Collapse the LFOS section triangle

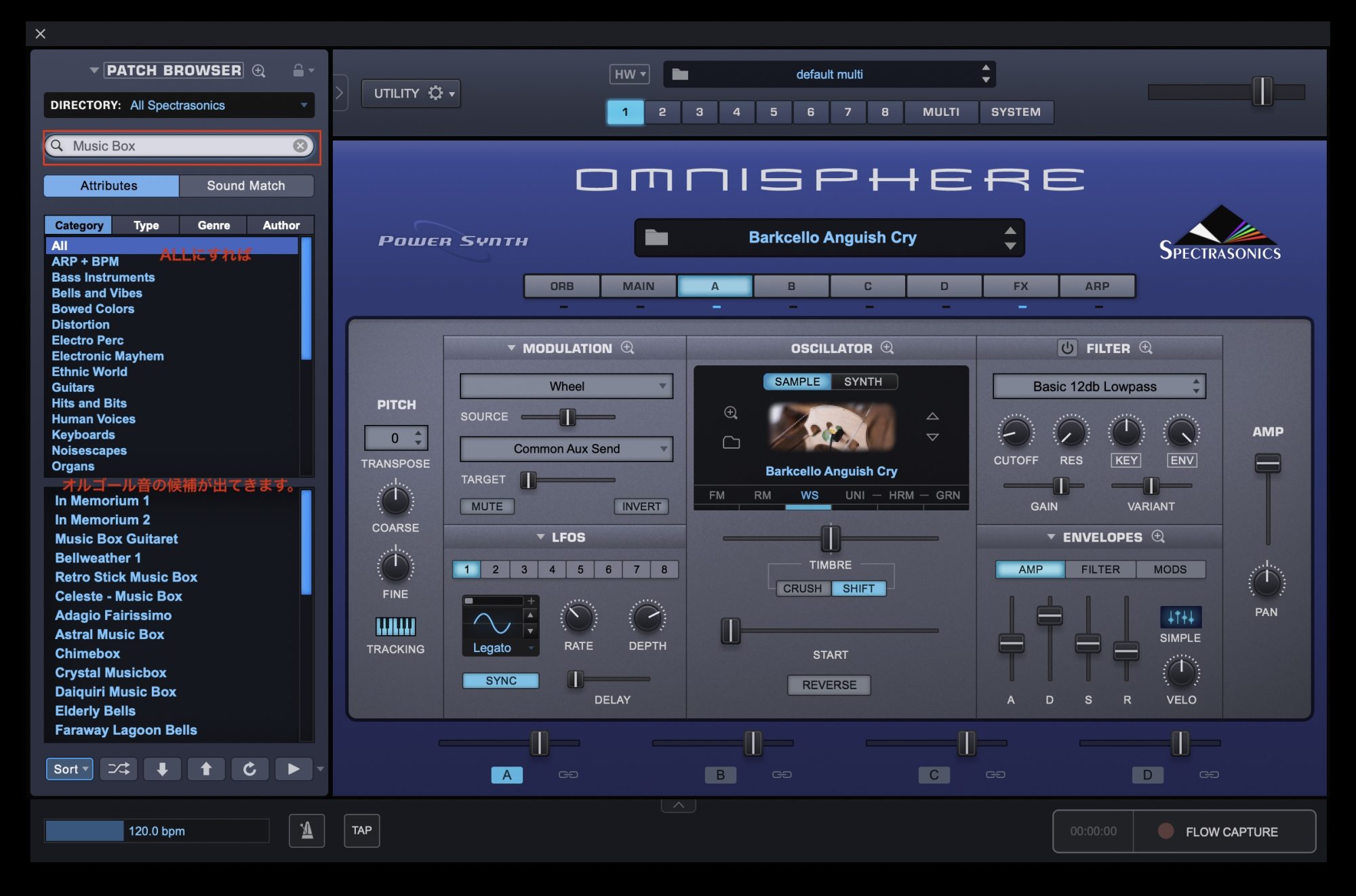click(x=540, y=537)
